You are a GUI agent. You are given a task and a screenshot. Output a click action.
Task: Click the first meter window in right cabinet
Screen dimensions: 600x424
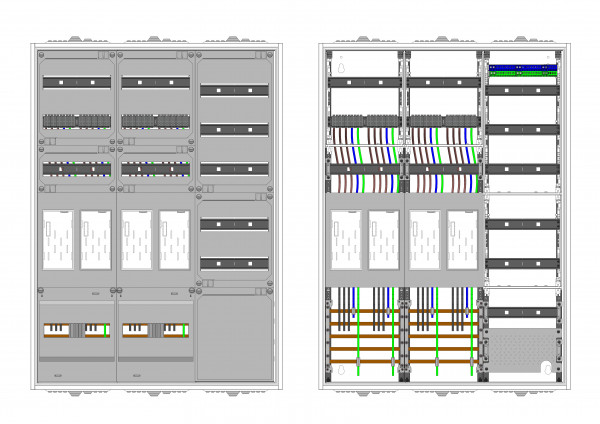tap(346, 240)
